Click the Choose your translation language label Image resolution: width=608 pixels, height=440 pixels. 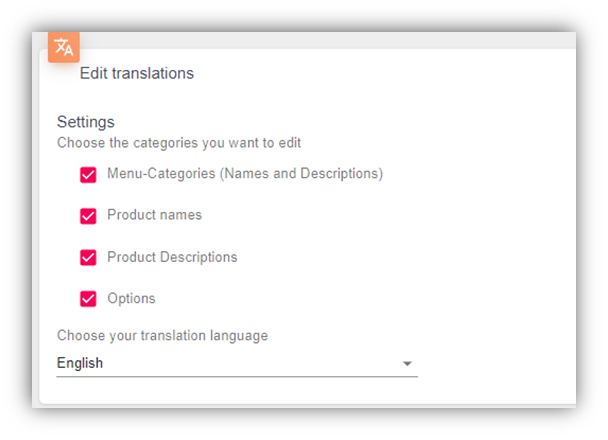coord(162,336)
